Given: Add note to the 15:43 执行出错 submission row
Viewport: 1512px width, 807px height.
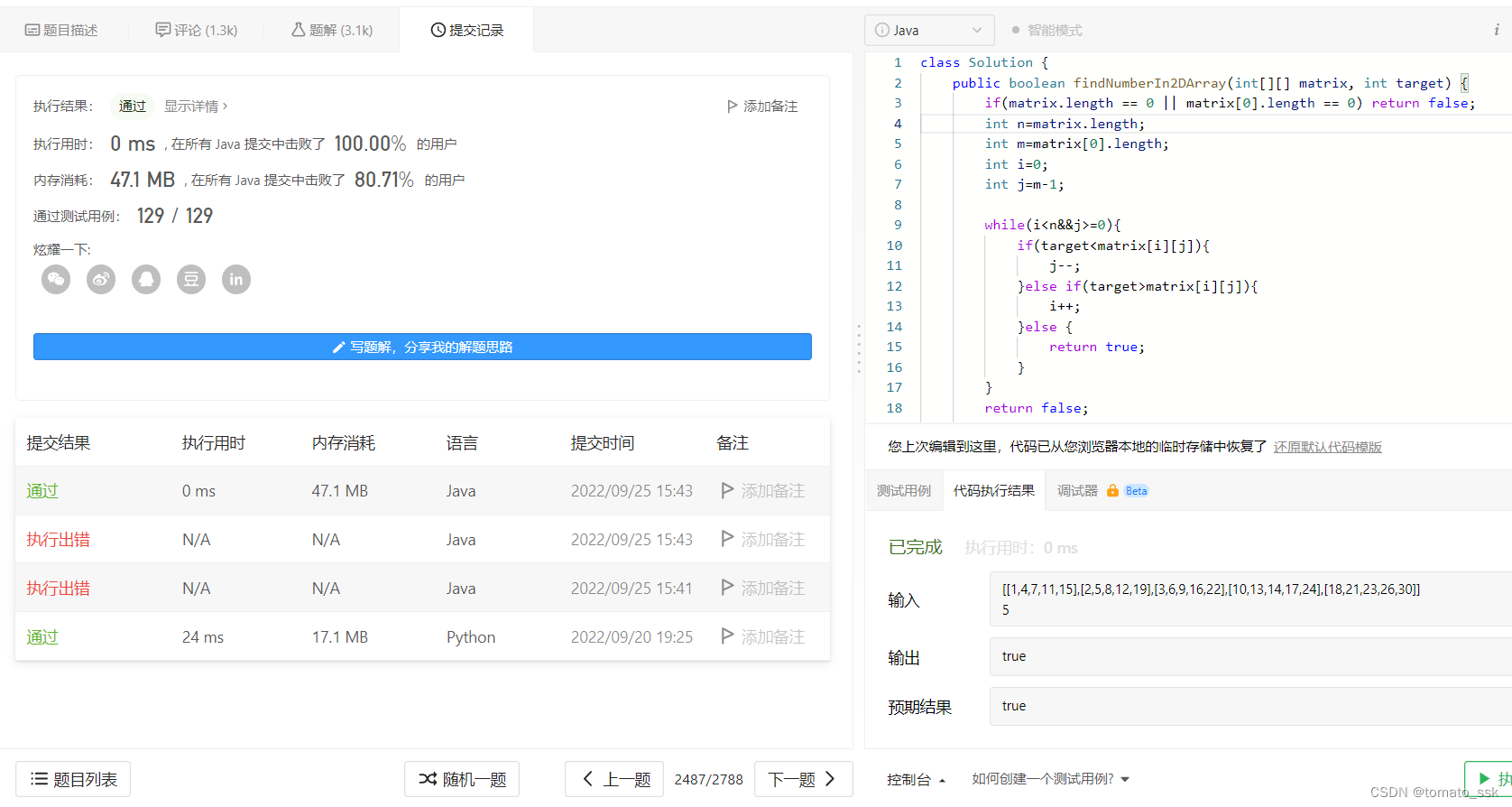Looking at the screenshot, I should click(763, 539).
